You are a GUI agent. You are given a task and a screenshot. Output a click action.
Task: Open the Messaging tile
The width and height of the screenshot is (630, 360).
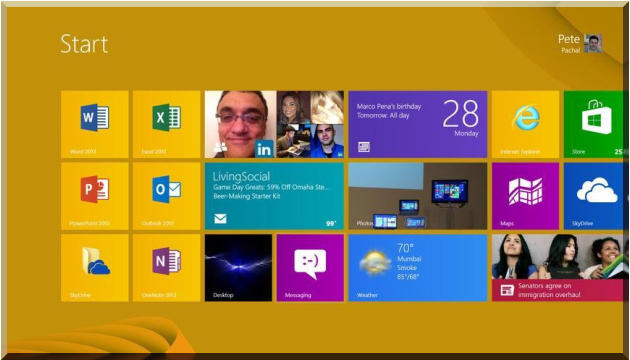(310, 268)
